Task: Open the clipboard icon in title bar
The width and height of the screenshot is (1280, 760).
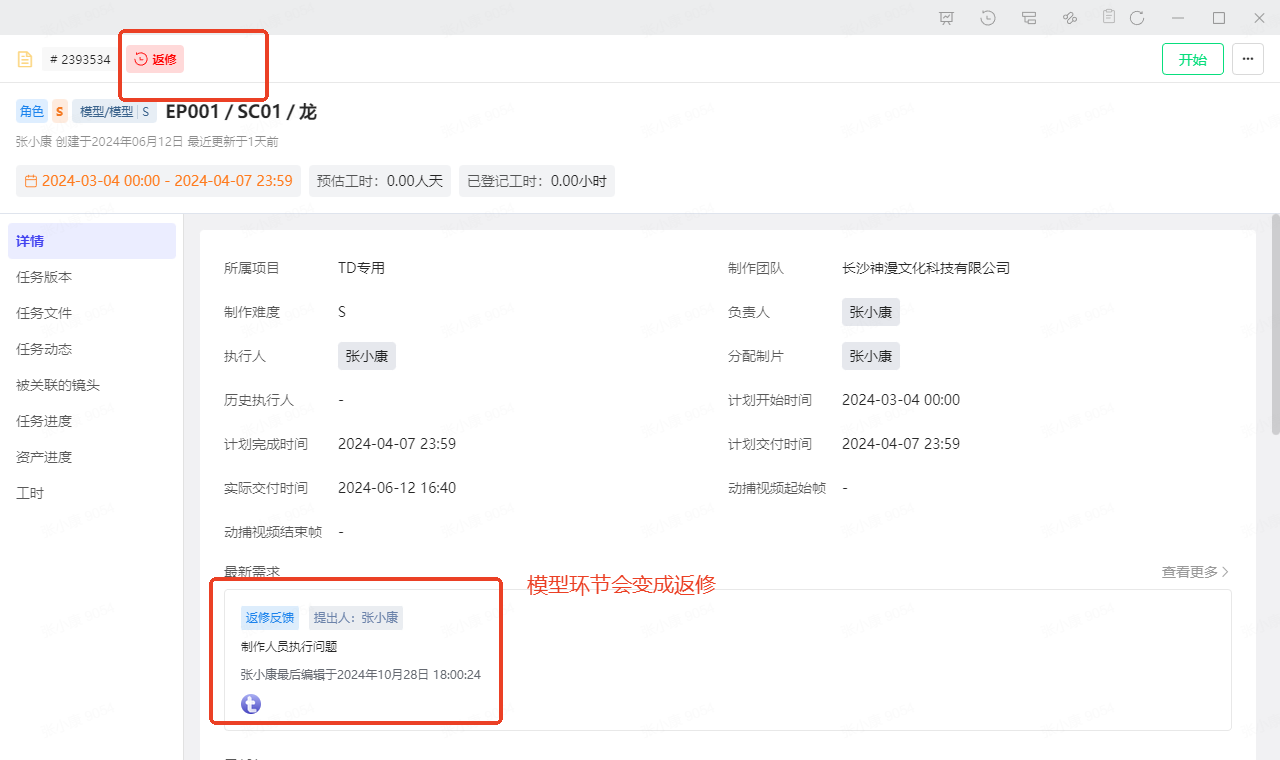Action: pyautogui.click(x=1109, y=17)
